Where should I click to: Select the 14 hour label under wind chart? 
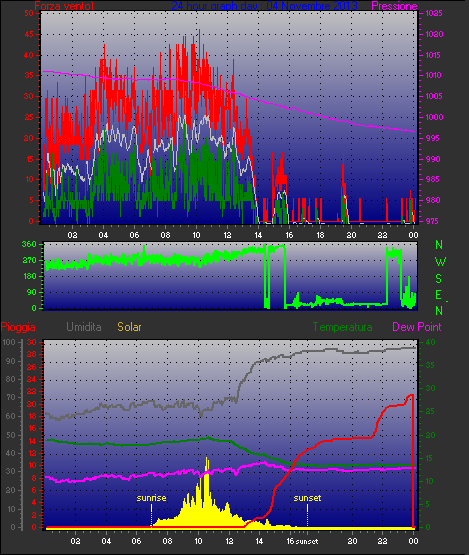click(x=258, y=235)
